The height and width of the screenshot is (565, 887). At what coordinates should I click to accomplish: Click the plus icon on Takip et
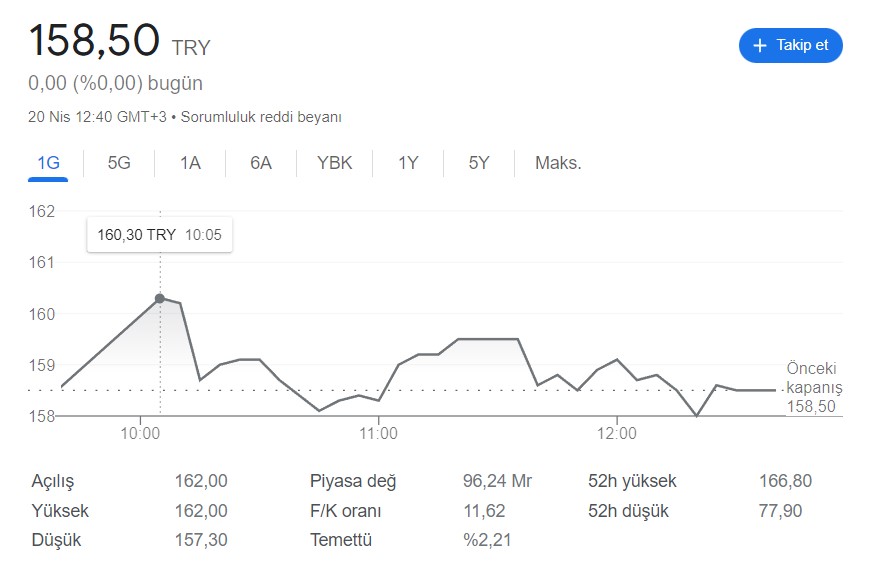tap(760, 46)
